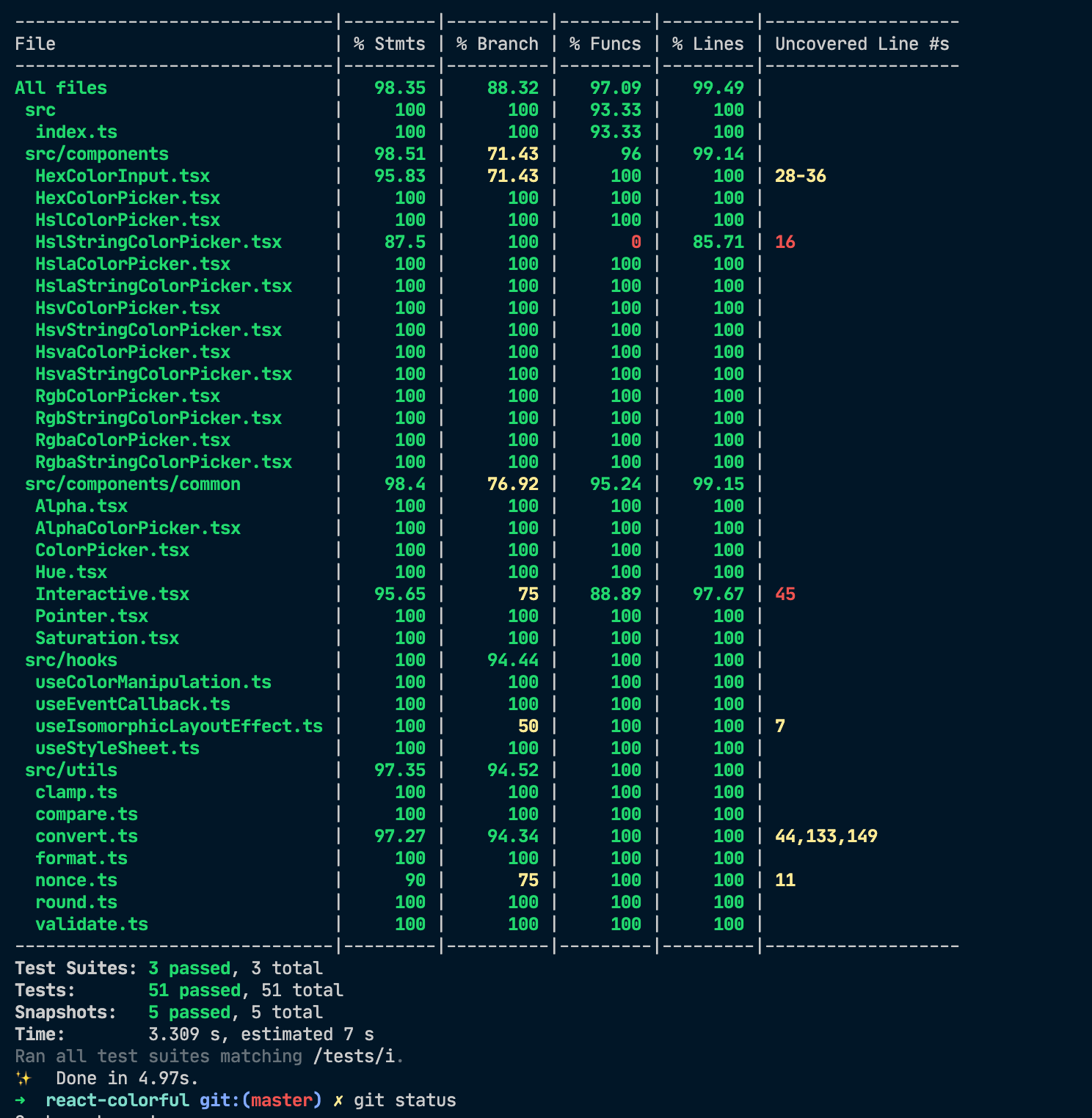Select the "All files" summary row label

[61, 88]
